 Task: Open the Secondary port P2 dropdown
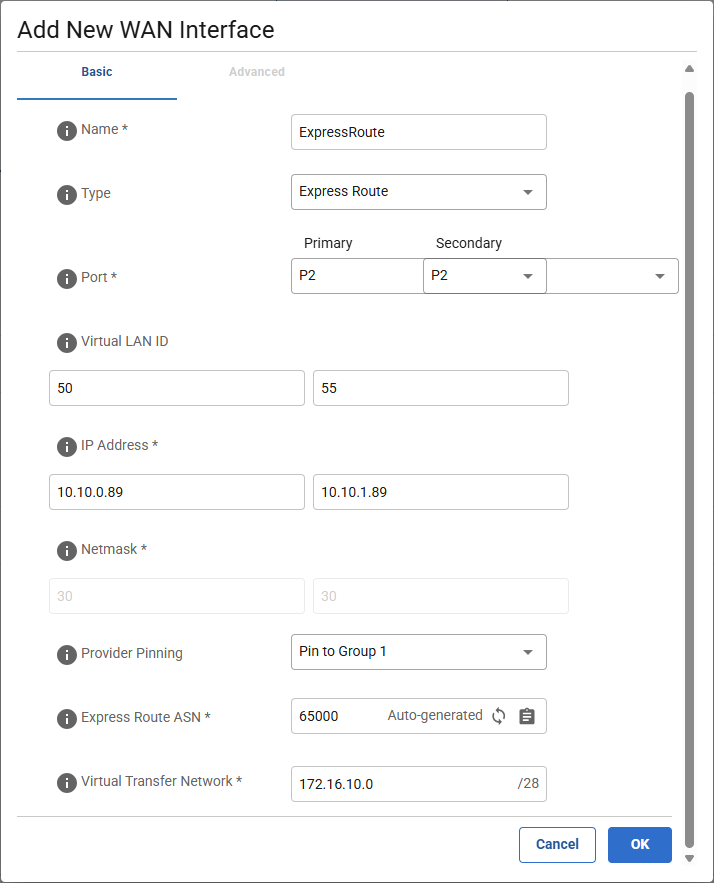click(484, 276)
